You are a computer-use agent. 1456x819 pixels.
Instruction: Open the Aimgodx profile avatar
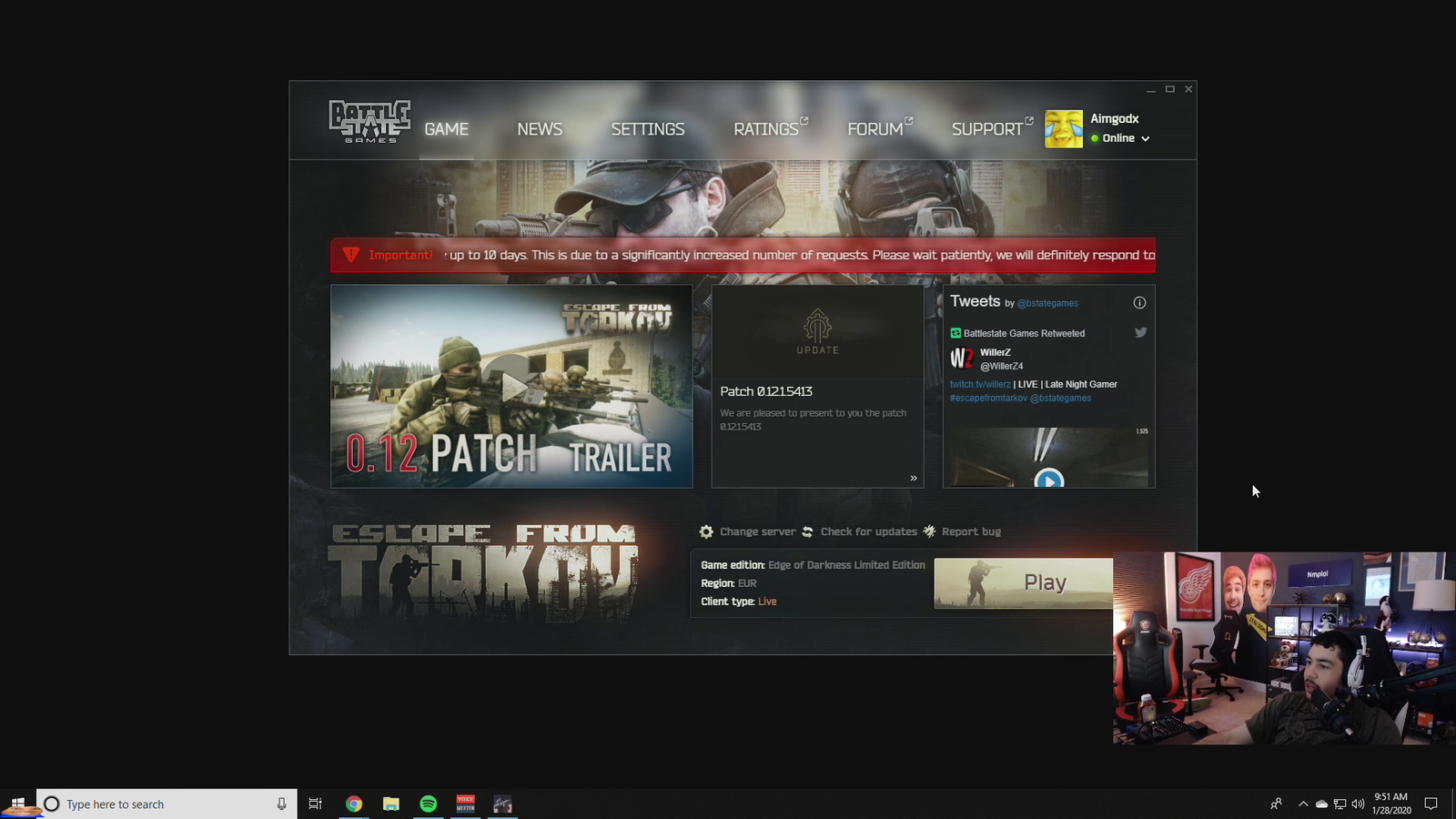(1064, 129)
